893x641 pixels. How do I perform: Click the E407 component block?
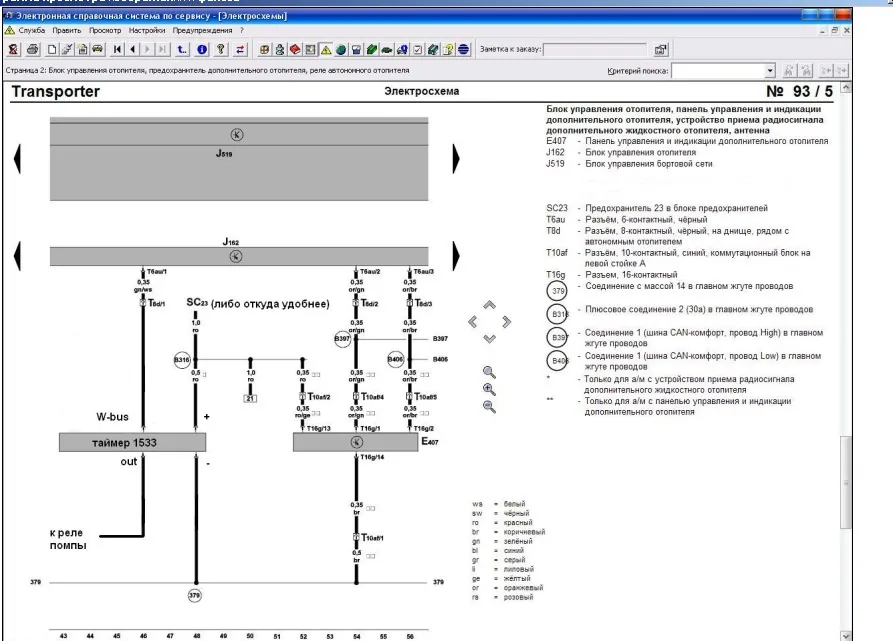[x=355, y=442]
